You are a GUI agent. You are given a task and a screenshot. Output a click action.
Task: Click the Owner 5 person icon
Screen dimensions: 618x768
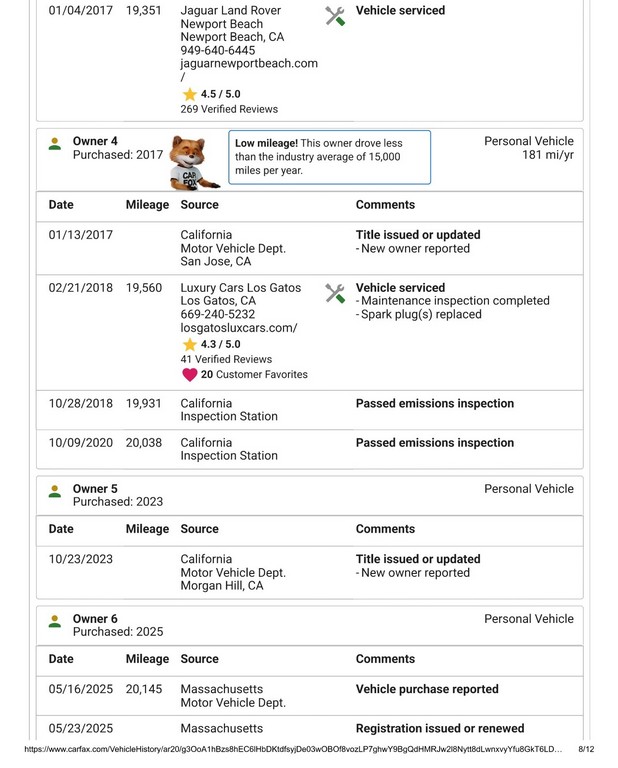(x=55, y=491)
